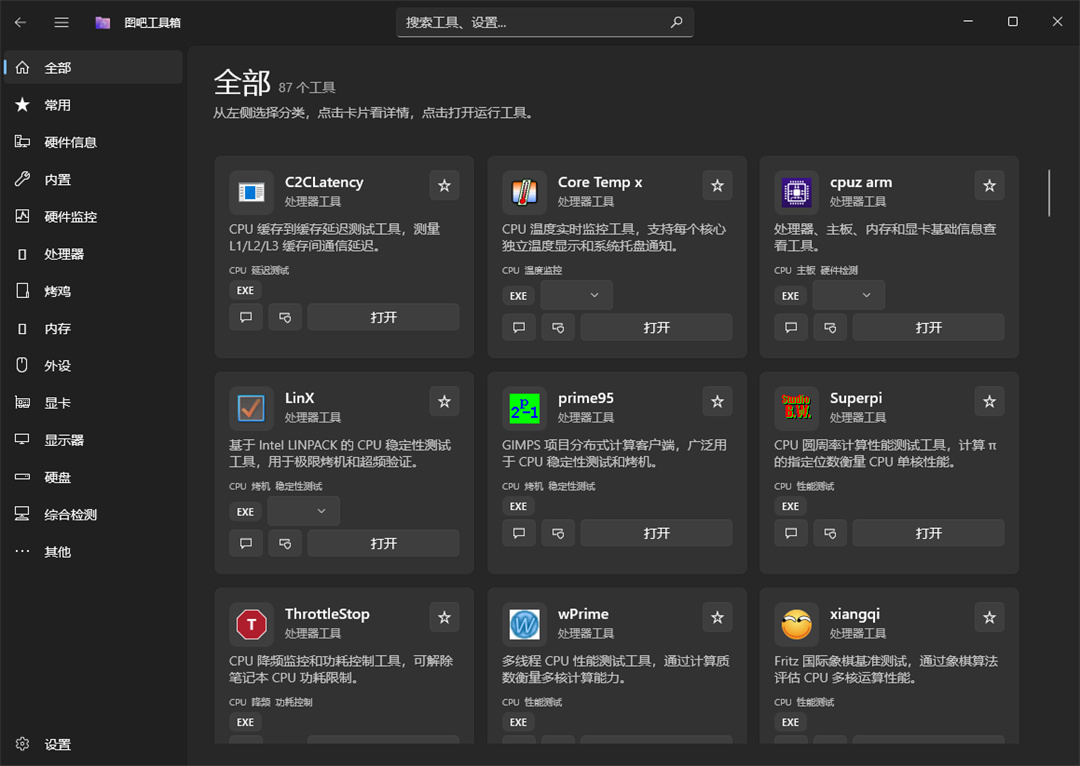Open 显示器 monitor category

pos(93,439)
